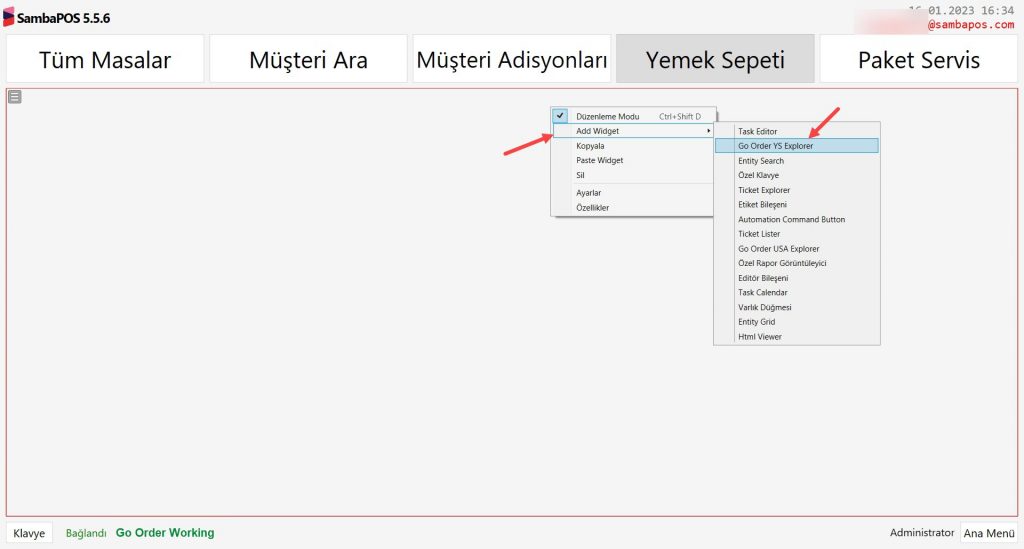The width and height of the screenshot is (1024, 549).
Task: Select Entity Search widget option
Action: 760,161
